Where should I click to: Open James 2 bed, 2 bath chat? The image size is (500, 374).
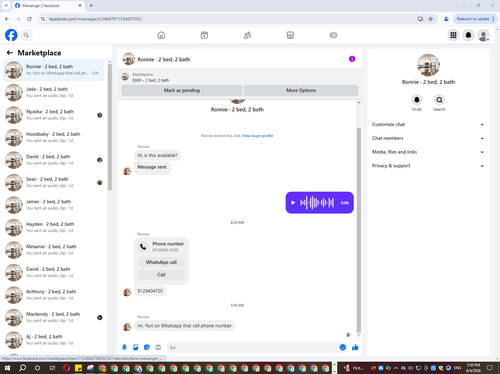tap(54, 205)
